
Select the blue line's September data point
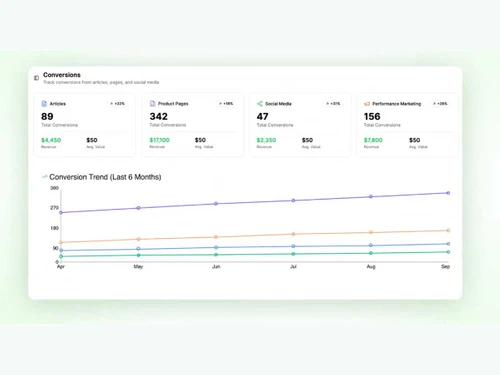(448, 244)
